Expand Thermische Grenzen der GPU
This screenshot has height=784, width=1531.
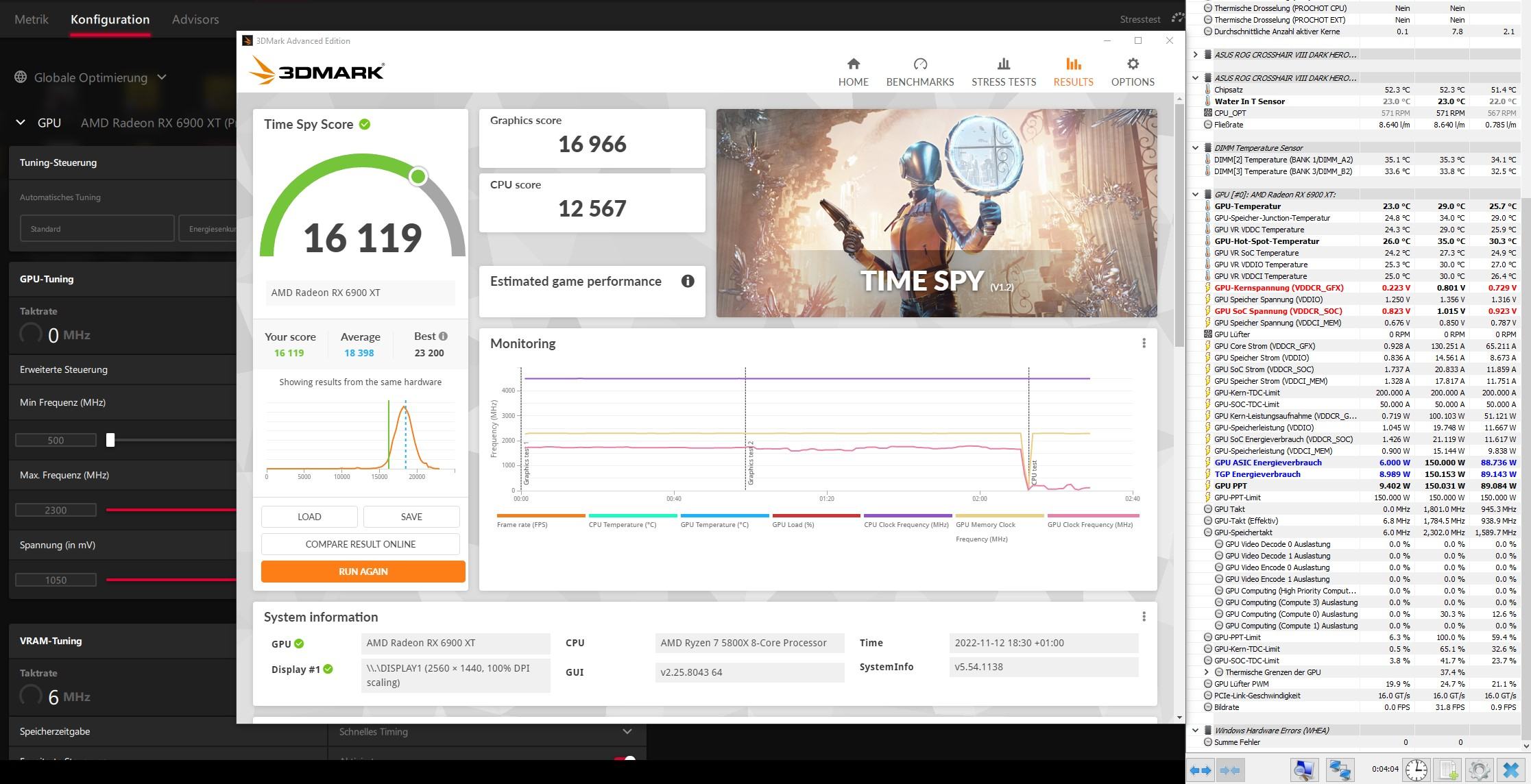pyautogui.click(x=1207, y=672)
